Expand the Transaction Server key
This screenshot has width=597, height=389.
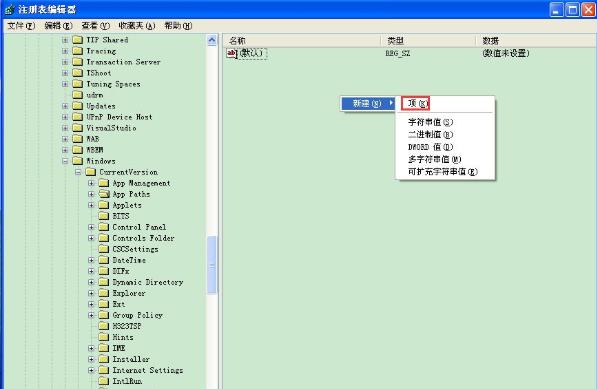point(65,62)
